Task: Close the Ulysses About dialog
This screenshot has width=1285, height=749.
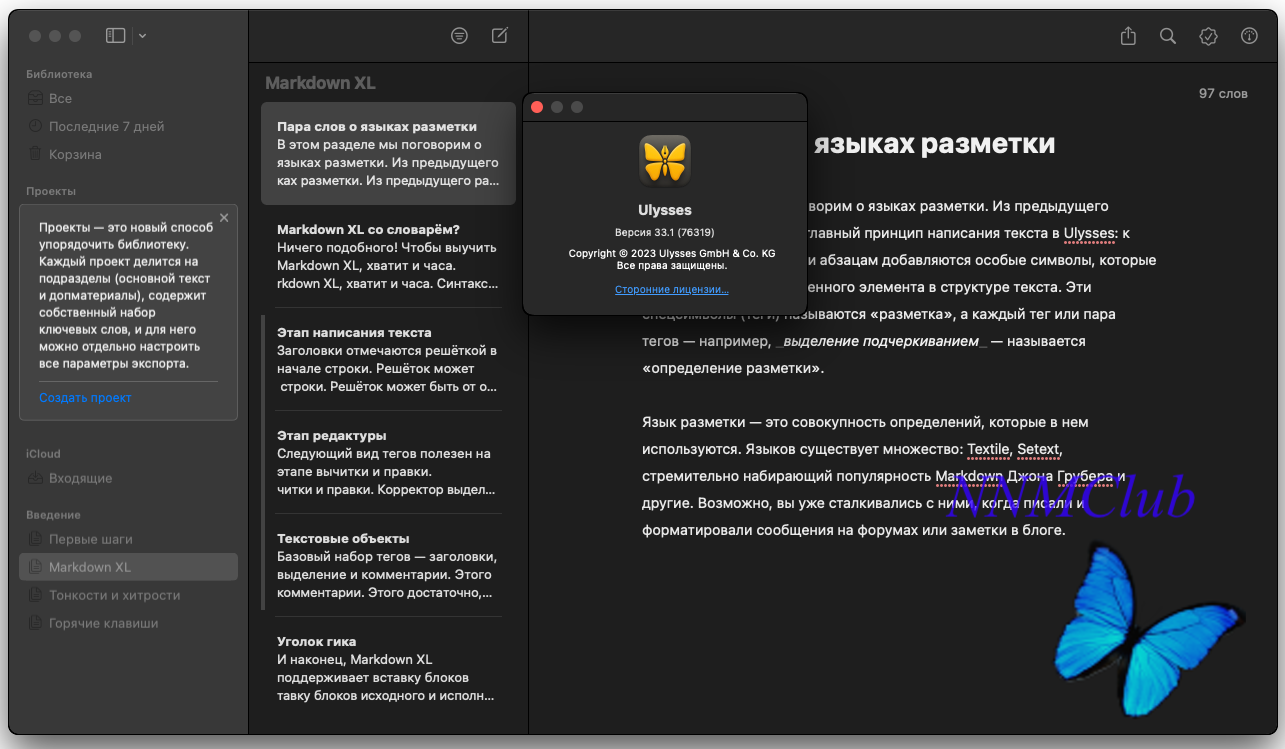Action: [x=537, y=107]
